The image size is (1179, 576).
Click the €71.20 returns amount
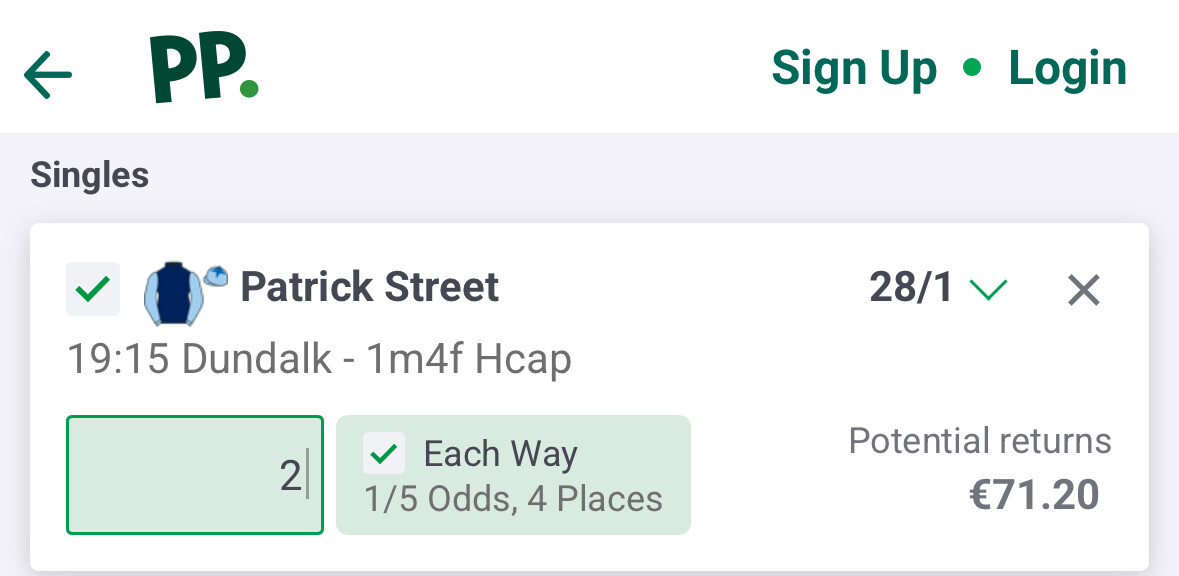click(1034, 494)
